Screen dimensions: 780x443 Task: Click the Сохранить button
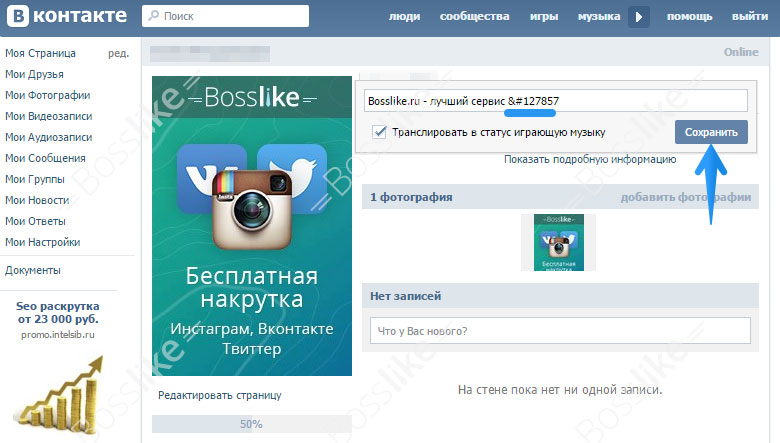point(711,132)
